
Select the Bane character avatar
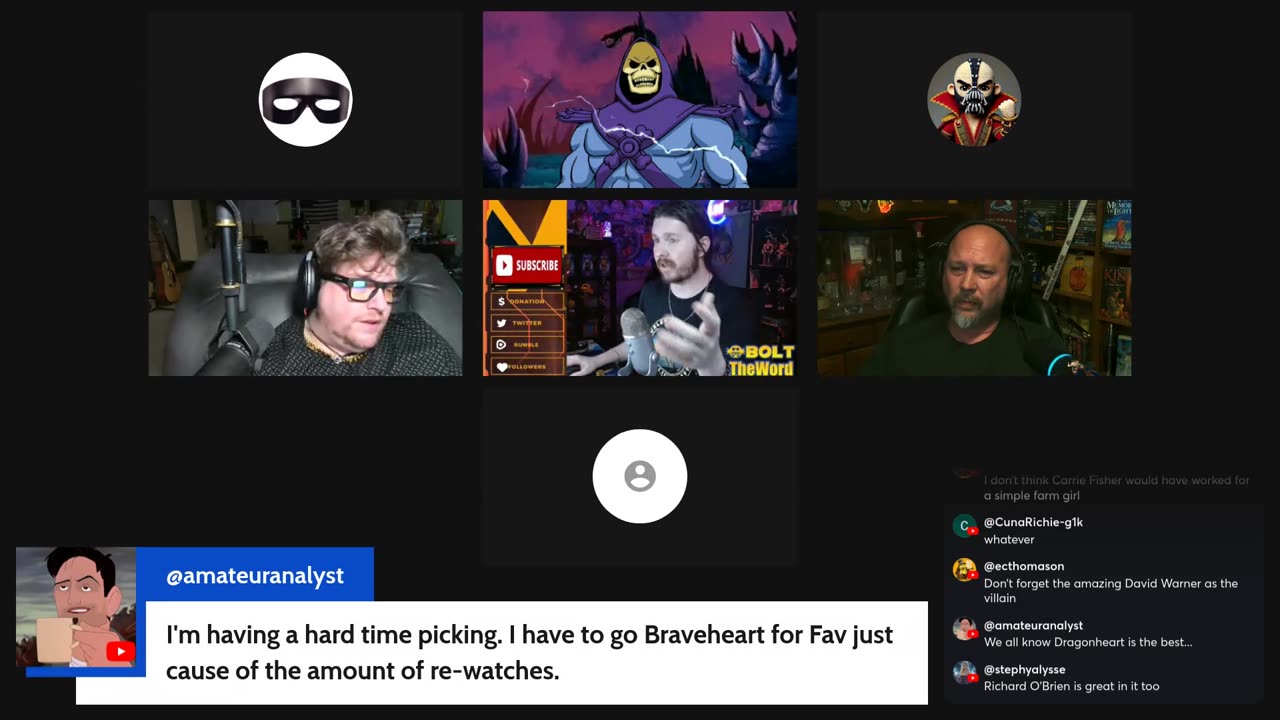point(974,100)
